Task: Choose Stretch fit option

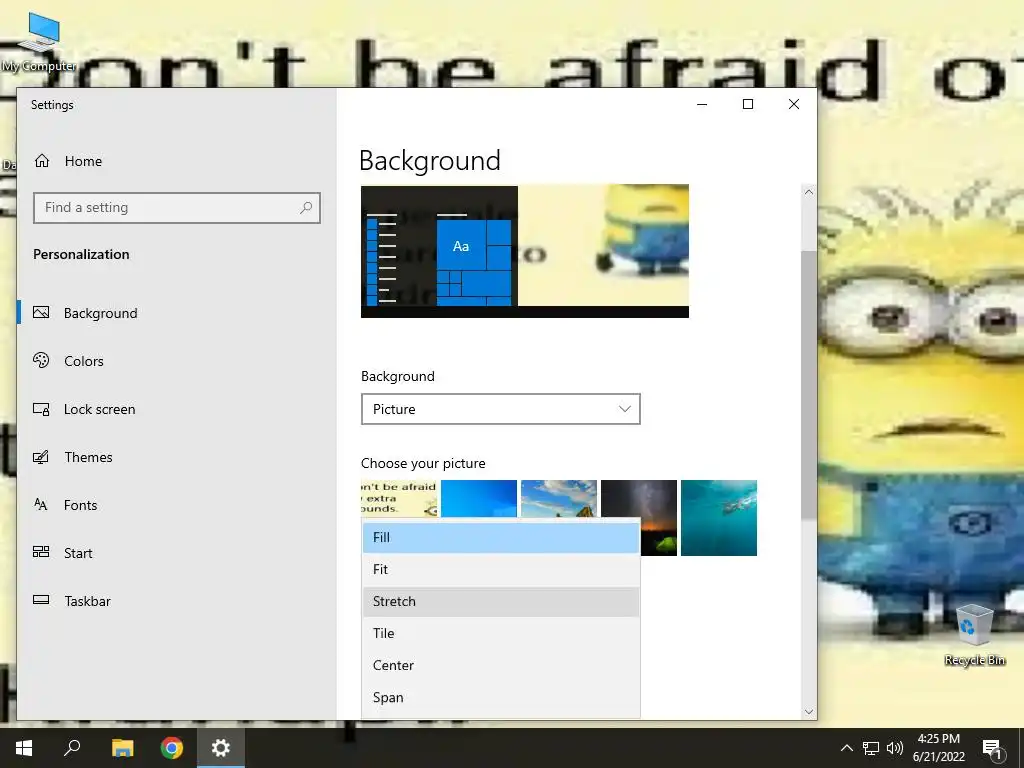Action: [500, 601]
